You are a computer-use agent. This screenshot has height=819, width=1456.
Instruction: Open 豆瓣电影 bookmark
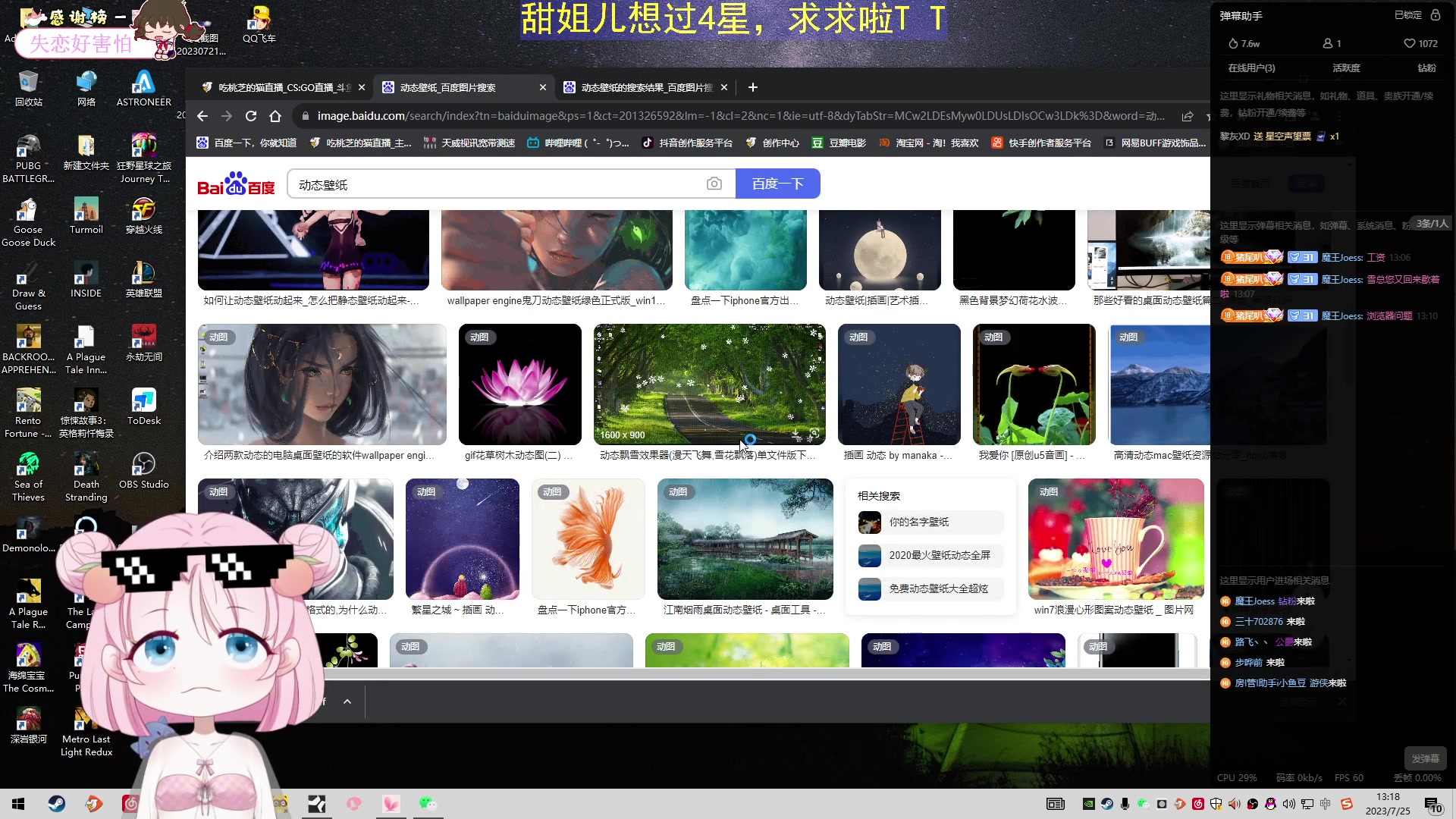[838, 143]
